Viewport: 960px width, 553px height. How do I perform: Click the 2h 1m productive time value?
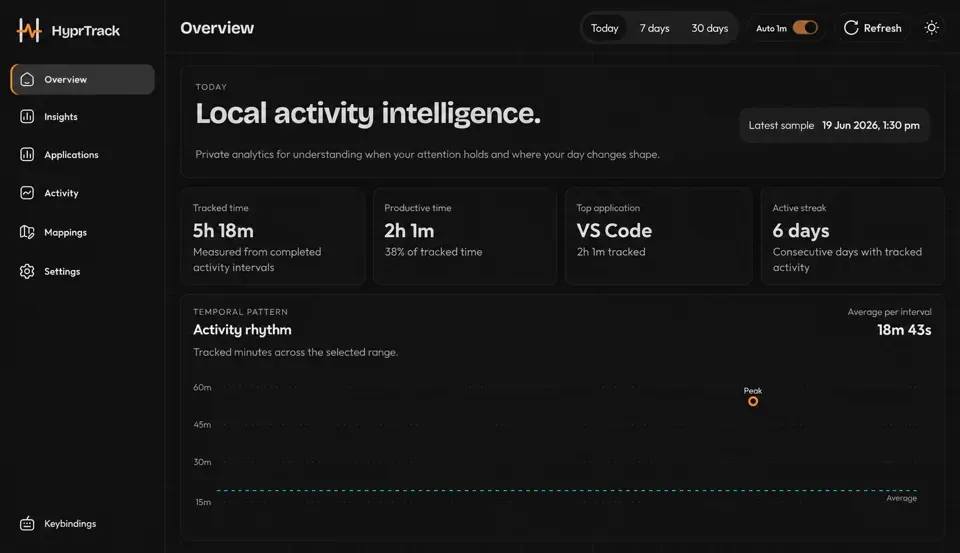(x=409, y=230)
